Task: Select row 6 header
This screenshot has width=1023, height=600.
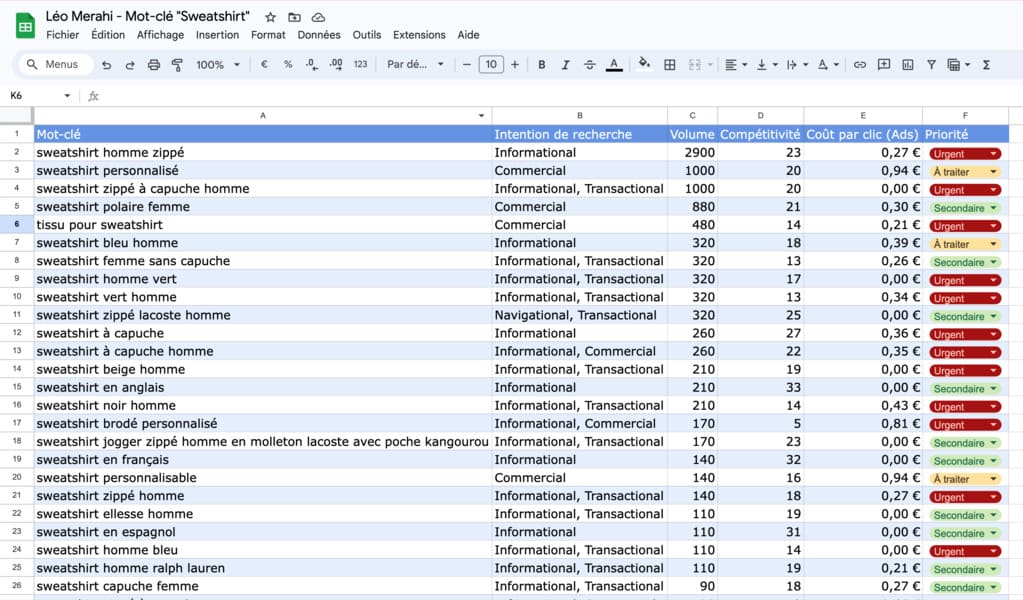Action: coord(16,224)
